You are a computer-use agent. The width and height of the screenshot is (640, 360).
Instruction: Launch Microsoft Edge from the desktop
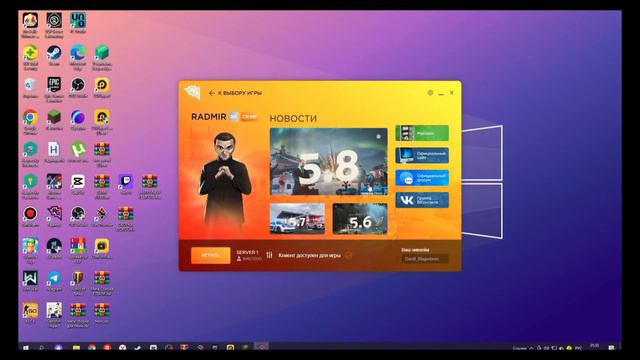click(78, 53)
